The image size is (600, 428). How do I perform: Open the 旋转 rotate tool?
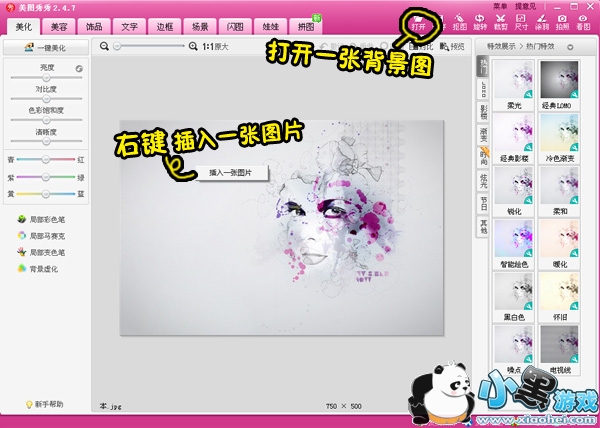(x=480, y=23)
